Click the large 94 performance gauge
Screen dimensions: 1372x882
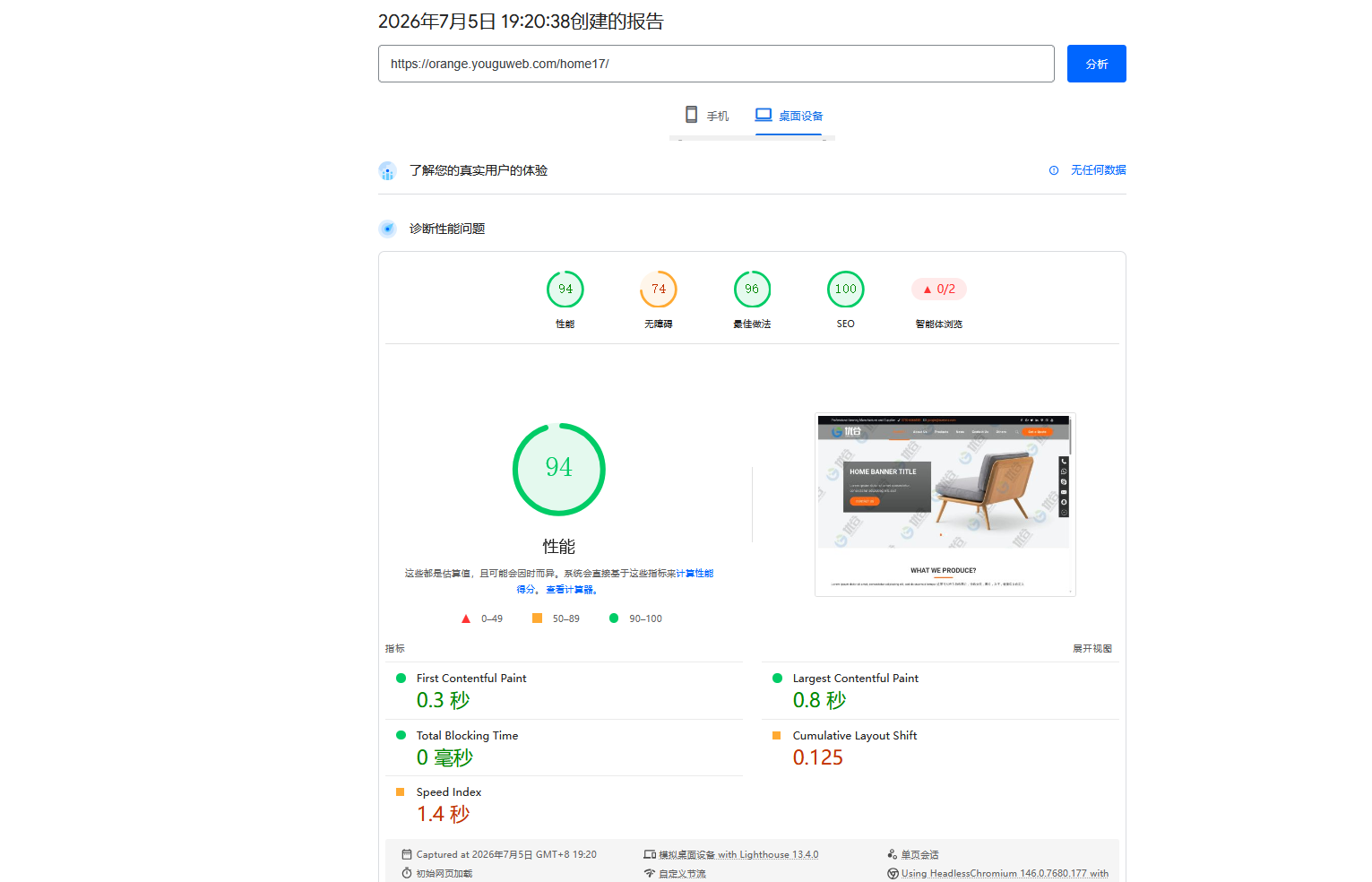559,469
